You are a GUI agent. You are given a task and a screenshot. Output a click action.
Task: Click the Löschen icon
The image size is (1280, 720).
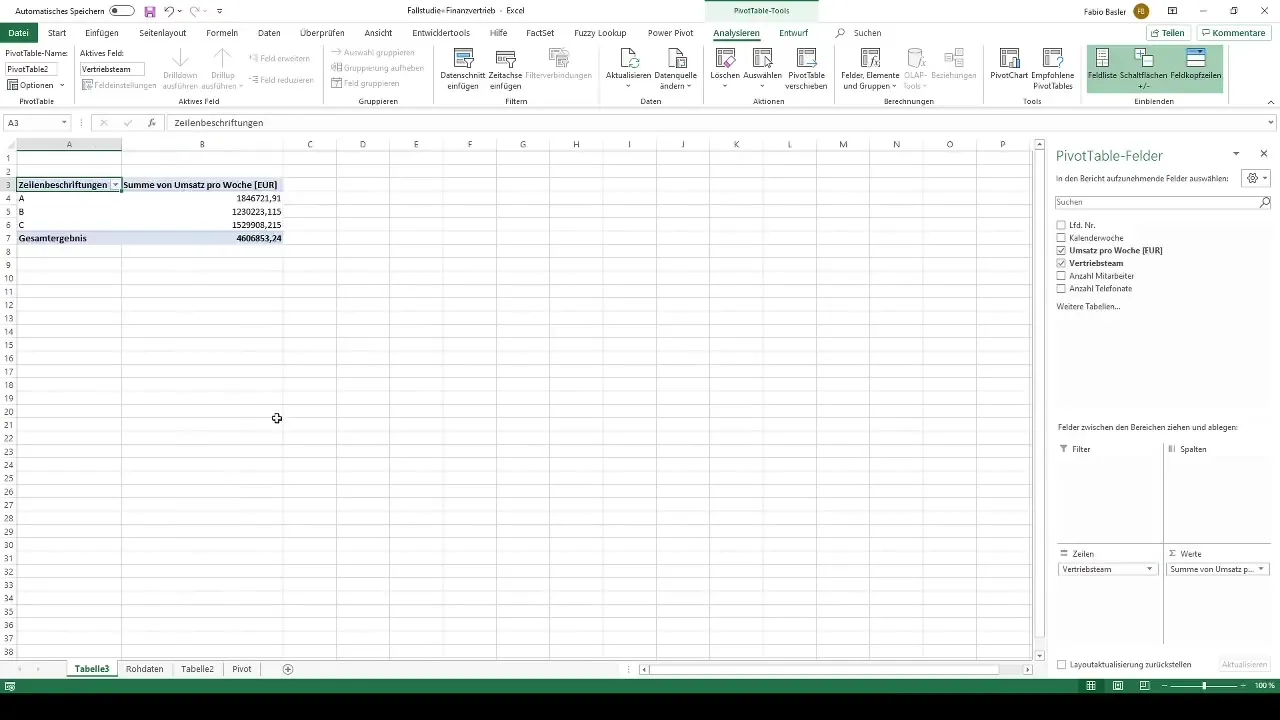pyautogui.click(x=724, y=59)
